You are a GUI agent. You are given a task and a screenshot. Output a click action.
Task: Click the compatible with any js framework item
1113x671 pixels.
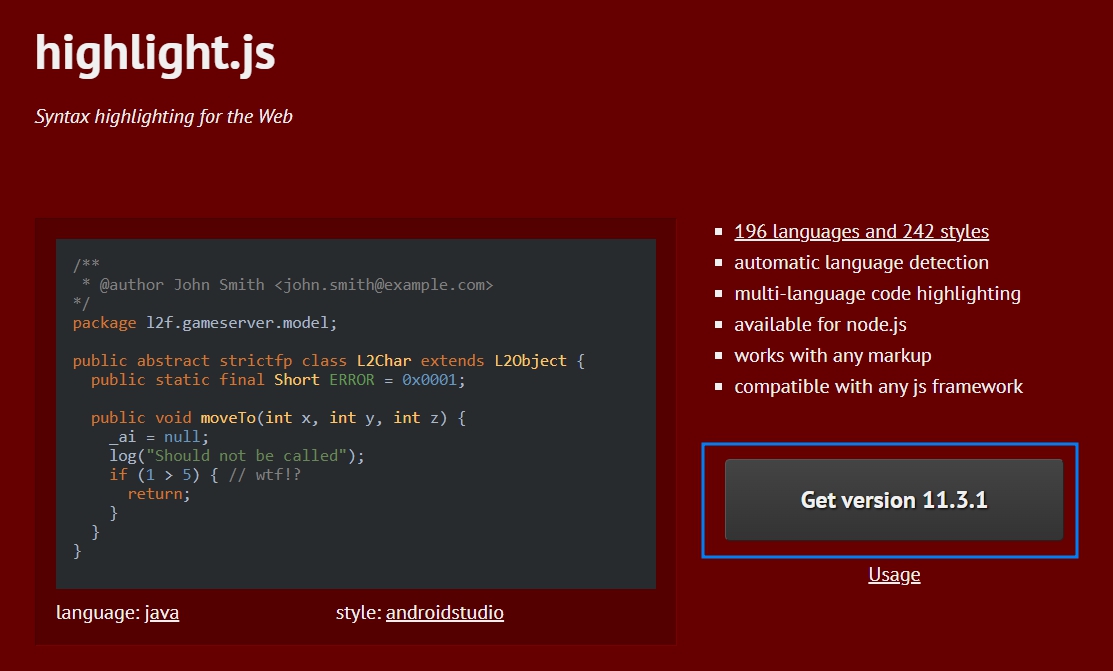point(878,387)
